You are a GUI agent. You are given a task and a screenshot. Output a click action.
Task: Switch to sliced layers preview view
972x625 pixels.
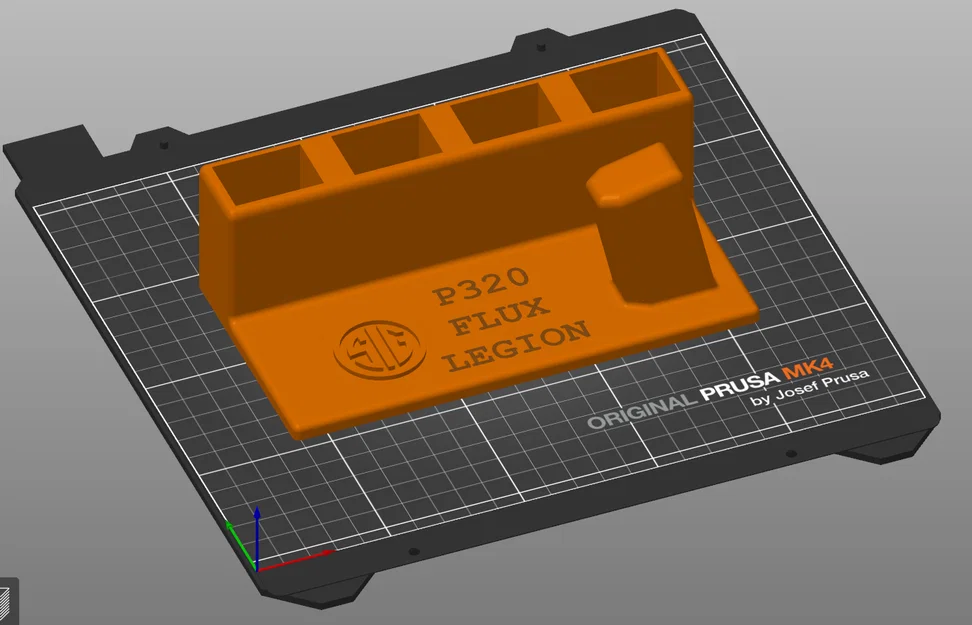click(x=6, y=601)
